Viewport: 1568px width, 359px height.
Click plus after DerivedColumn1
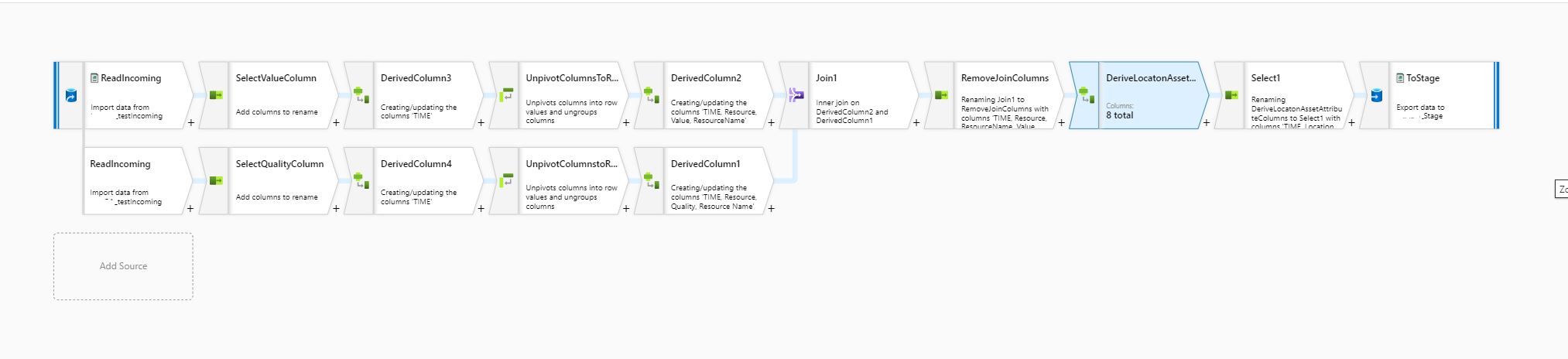coord(771,208)
